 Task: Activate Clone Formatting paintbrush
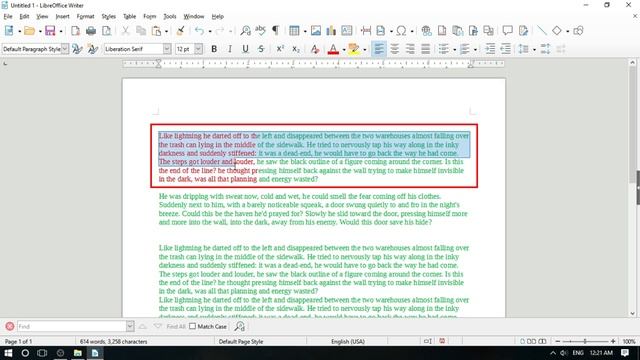point(180,31)
